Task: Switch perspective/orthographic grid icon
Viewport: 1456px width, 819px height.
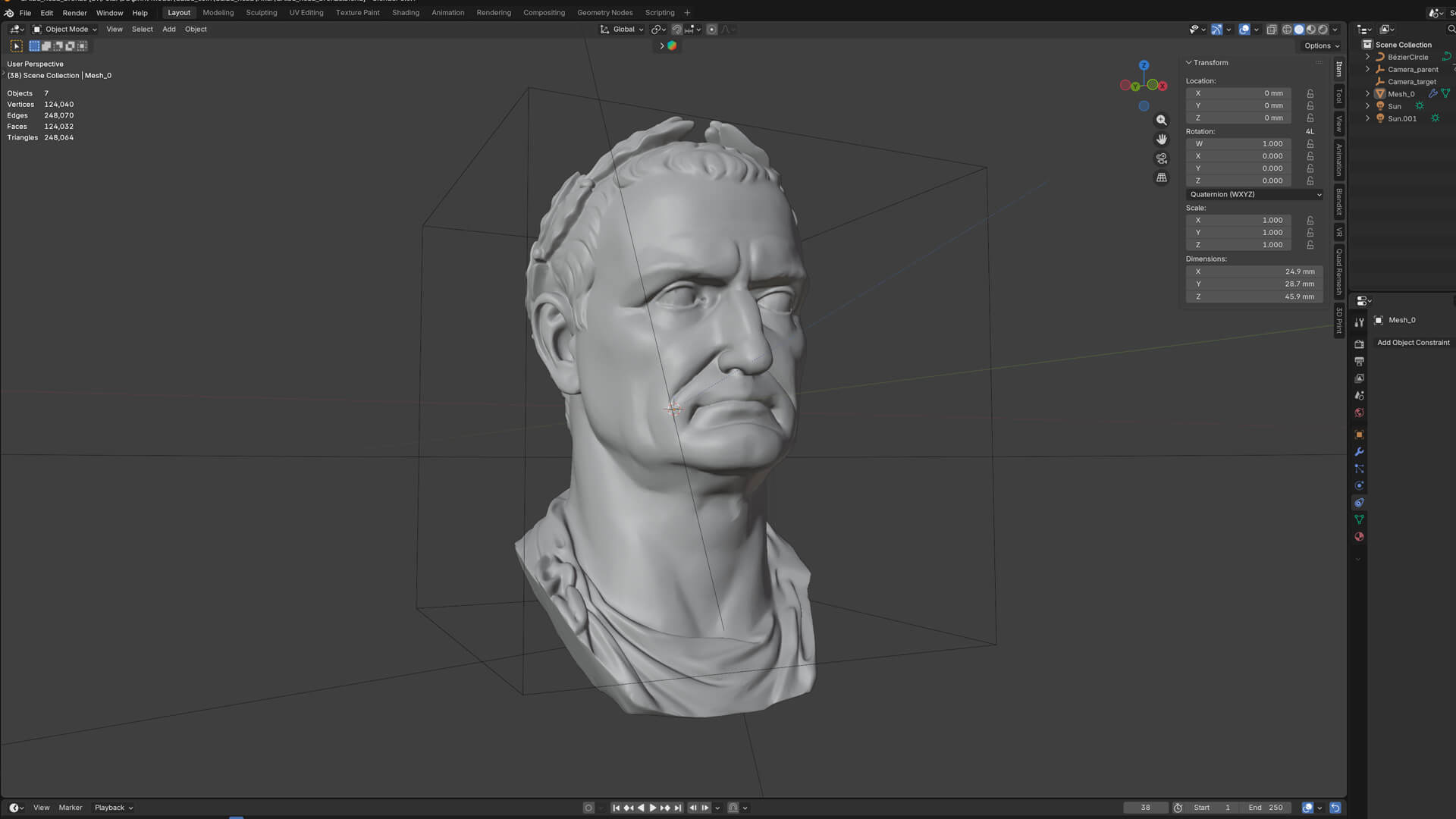Action: 1161,177
